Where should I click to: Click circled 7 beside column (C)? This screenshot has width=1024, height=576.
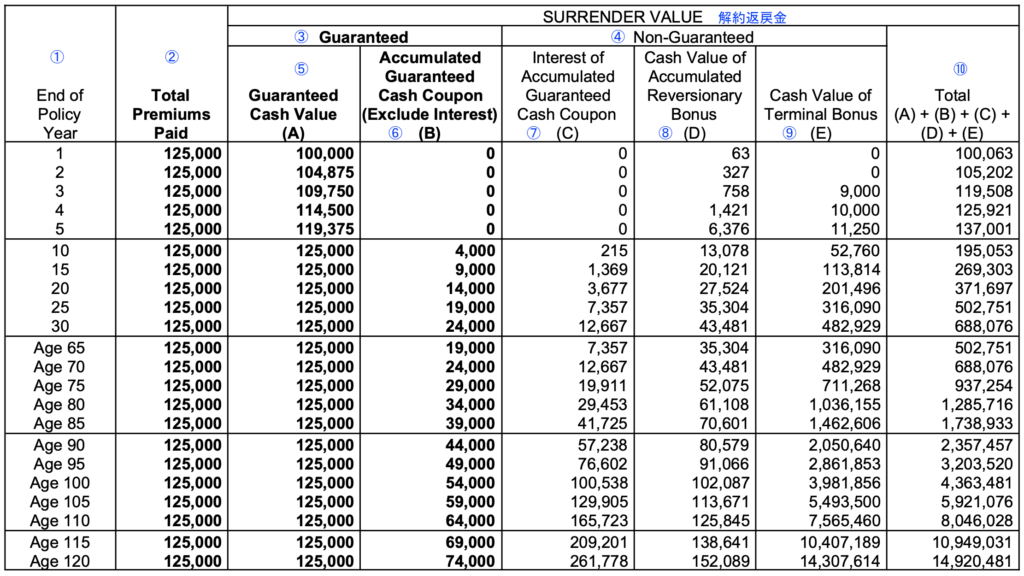pyautogui.click(x=534, y=133)
